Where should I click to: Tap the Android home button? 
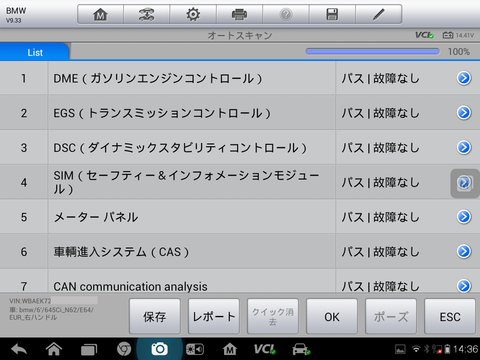pyautogui.click(x=54, y=349)
